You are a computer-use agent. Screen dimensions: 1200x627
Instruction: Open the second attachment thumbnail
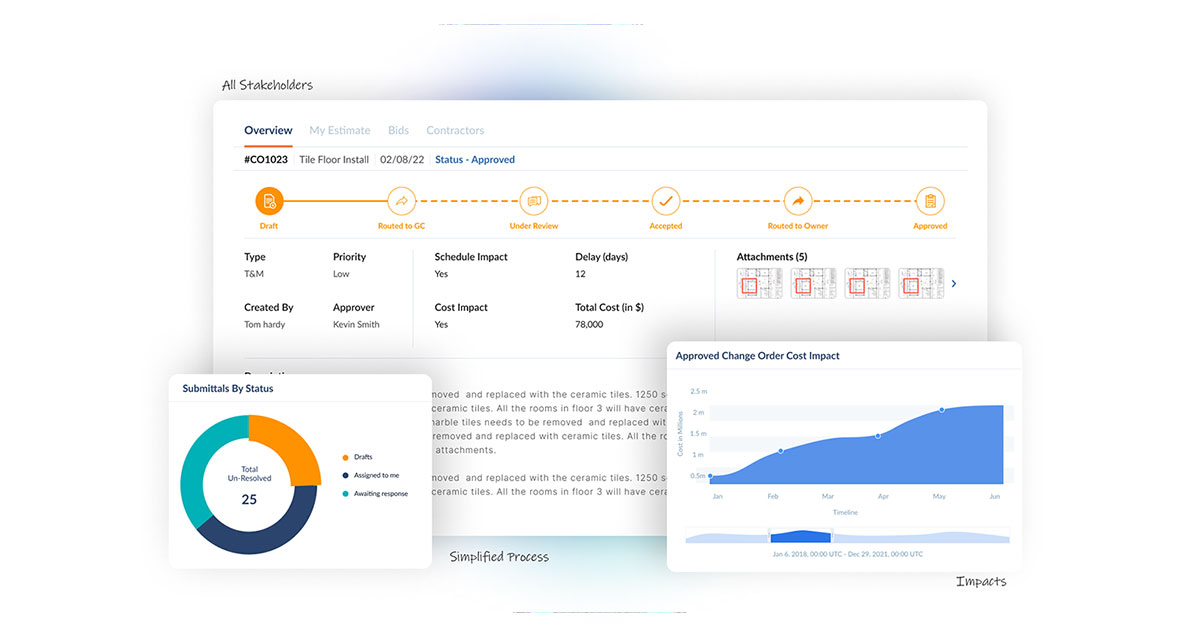click(814, 283)
